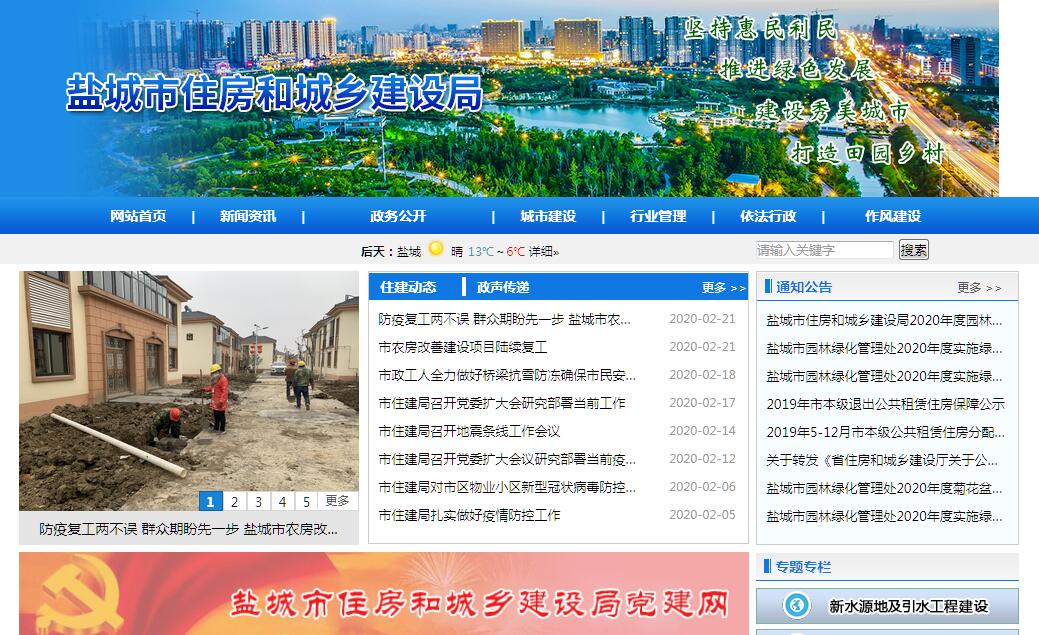The width and height of the screenshot is (1039, 635).
Task: Open the 网站首页 menu item
Action: 138,216
